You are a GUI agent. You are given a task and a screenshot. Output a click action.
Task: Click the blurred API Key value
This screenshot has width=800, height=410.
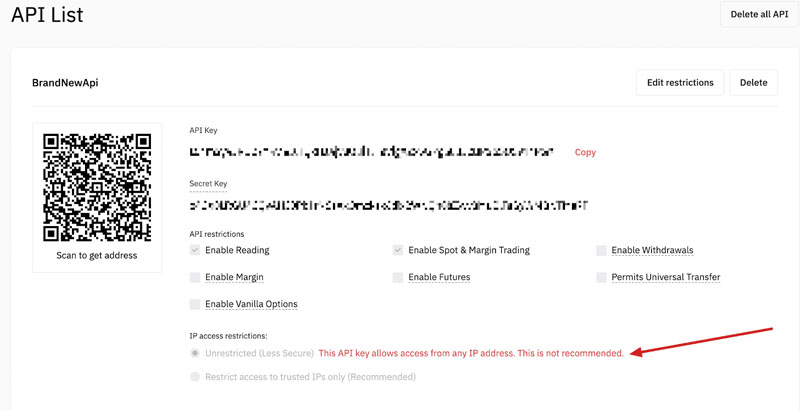(371, 152)
